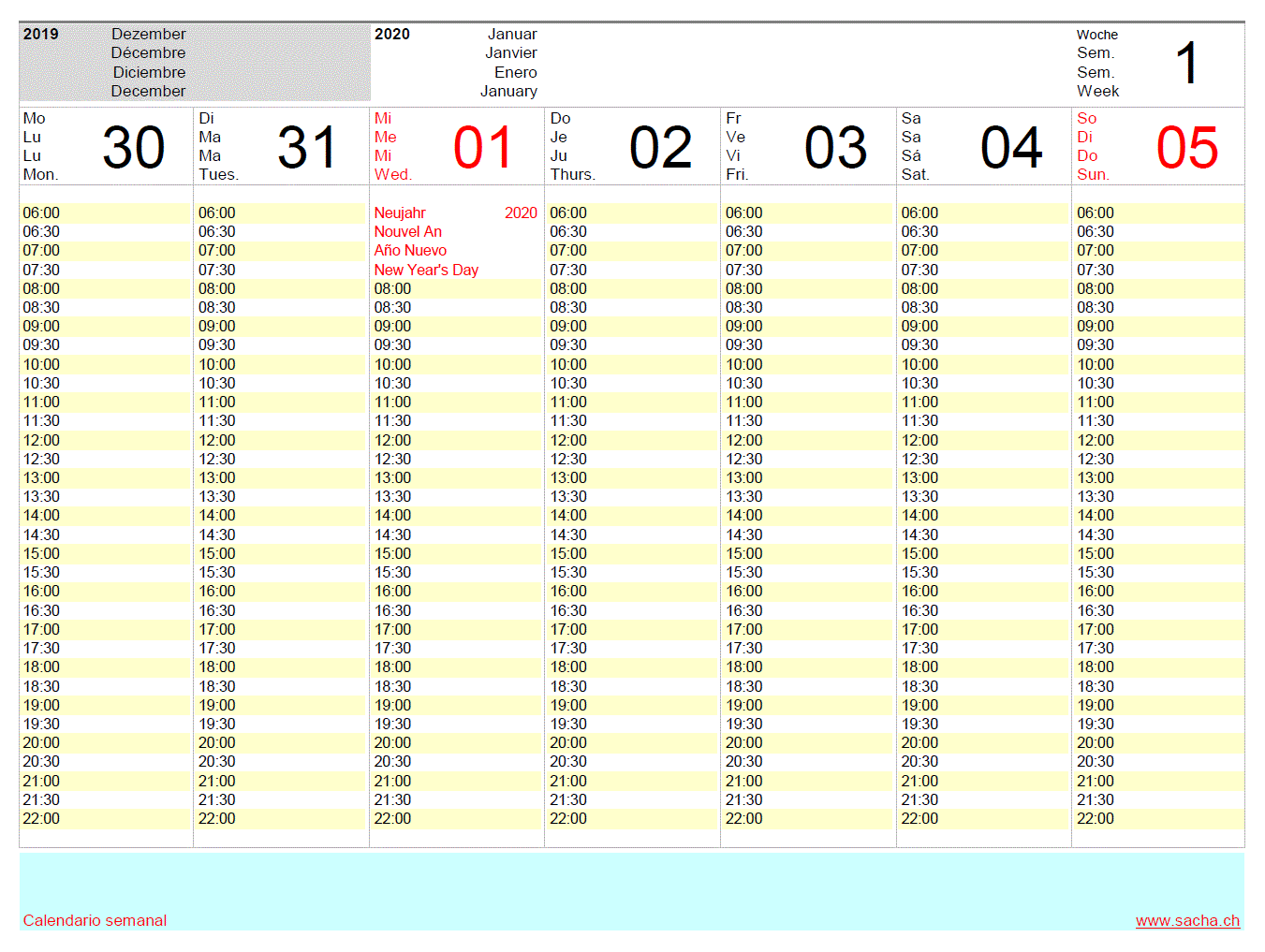The width and height of the screenshot is (1265, 952).
Task: Select the 11:30 slot on Wednesday
Action: (457, 421)
